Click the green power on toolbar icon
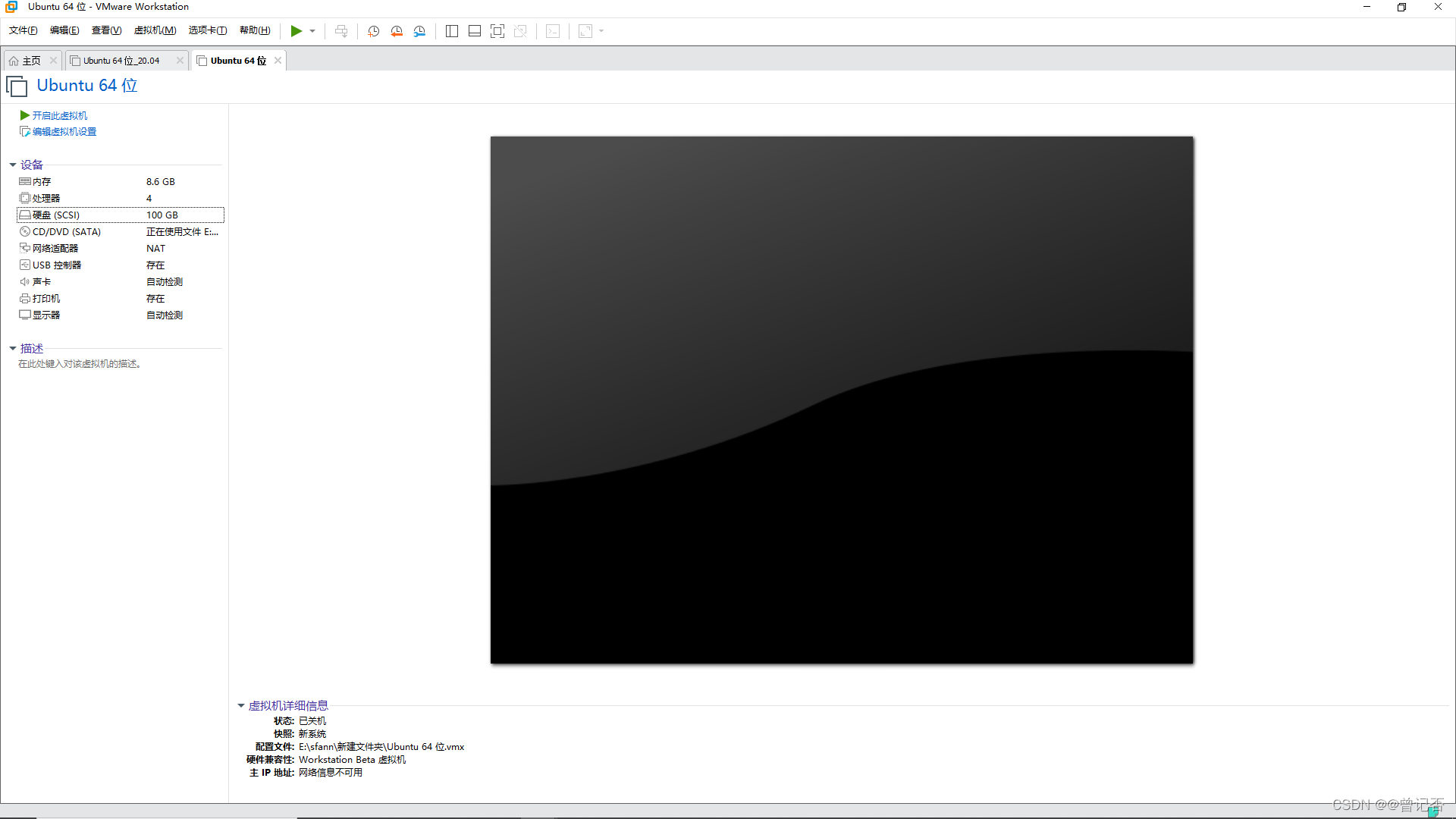This screenshot has width=1456, height=819. coord(296,31)
